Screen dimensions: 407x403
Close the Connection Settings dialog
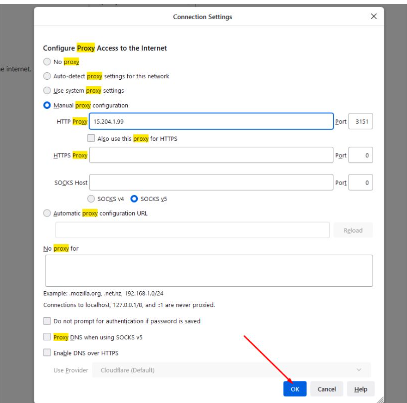coord(374,16)
